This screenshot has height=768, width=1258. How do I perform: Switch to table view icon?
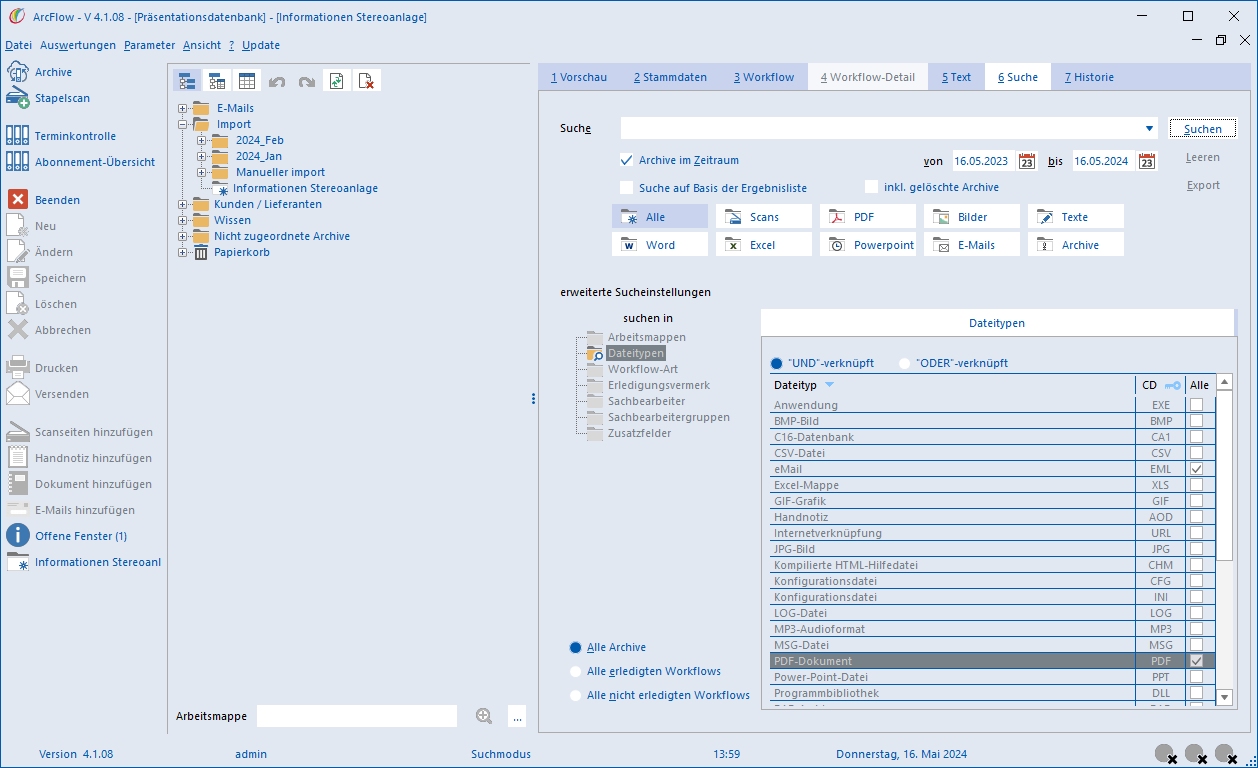tap(247, 81)
